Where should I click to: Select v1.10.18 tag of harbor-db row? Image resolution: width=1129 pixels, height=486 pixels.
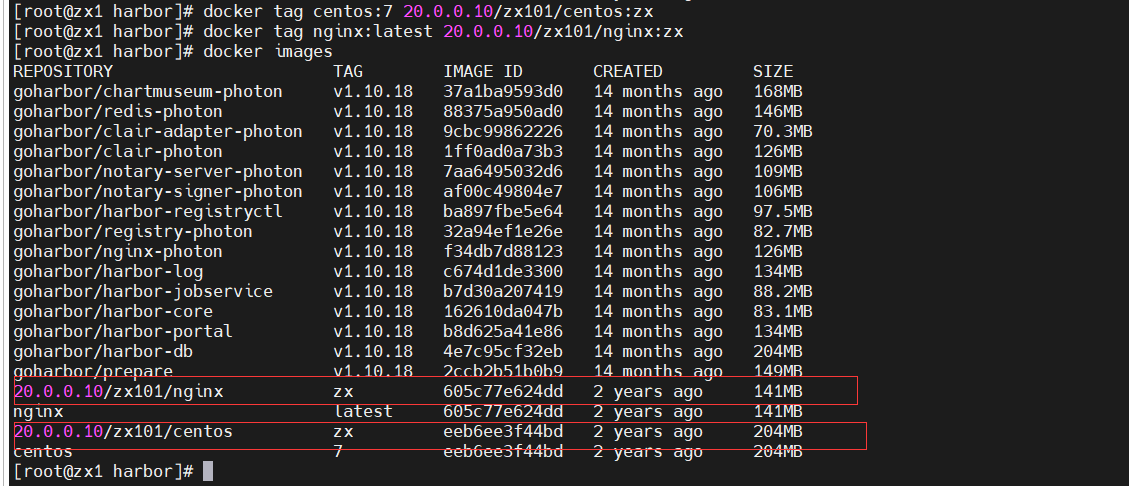pos(373,351)
